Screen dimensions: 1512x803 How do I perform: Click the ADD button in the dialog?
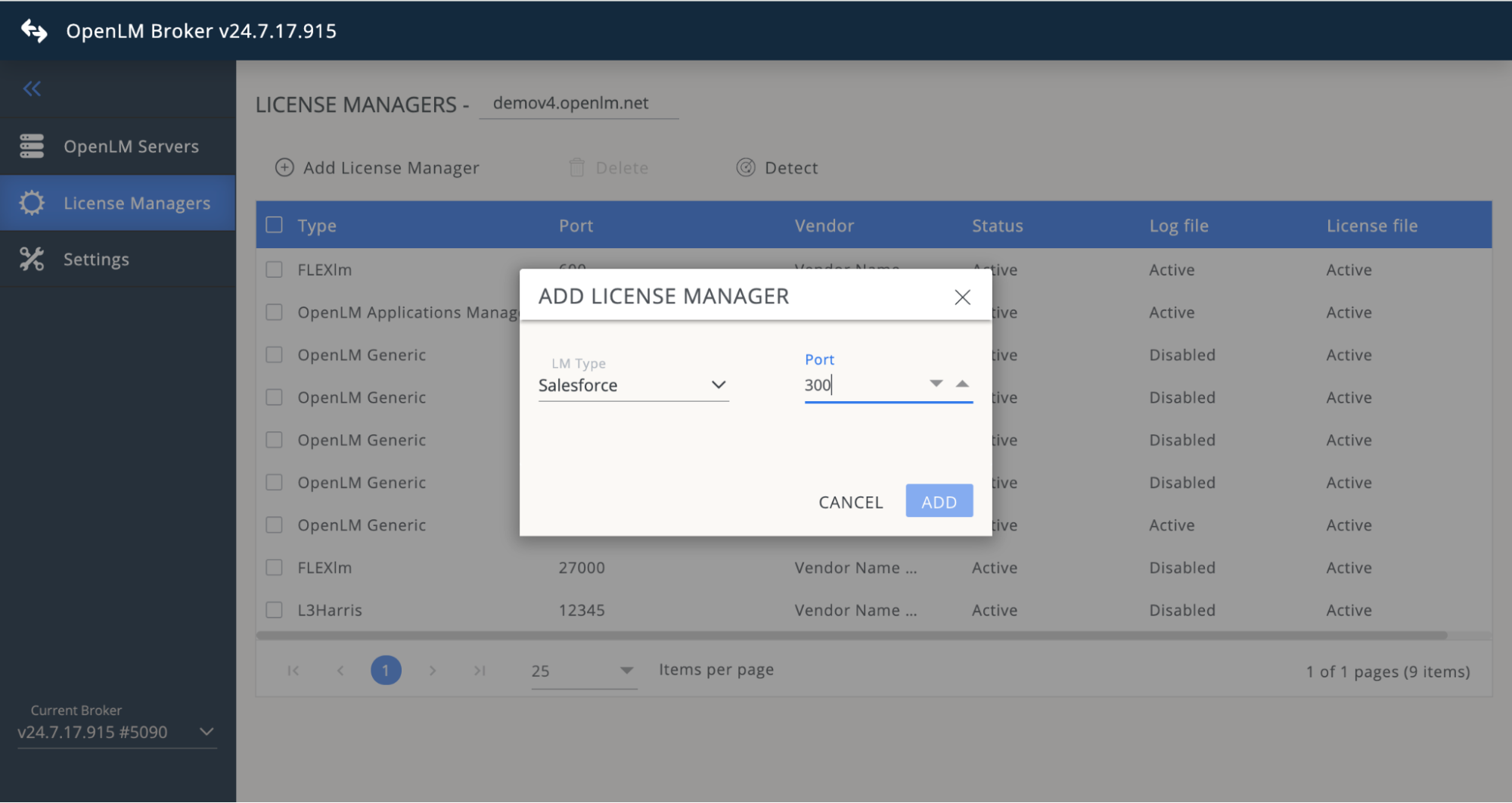tap(939, 500)
